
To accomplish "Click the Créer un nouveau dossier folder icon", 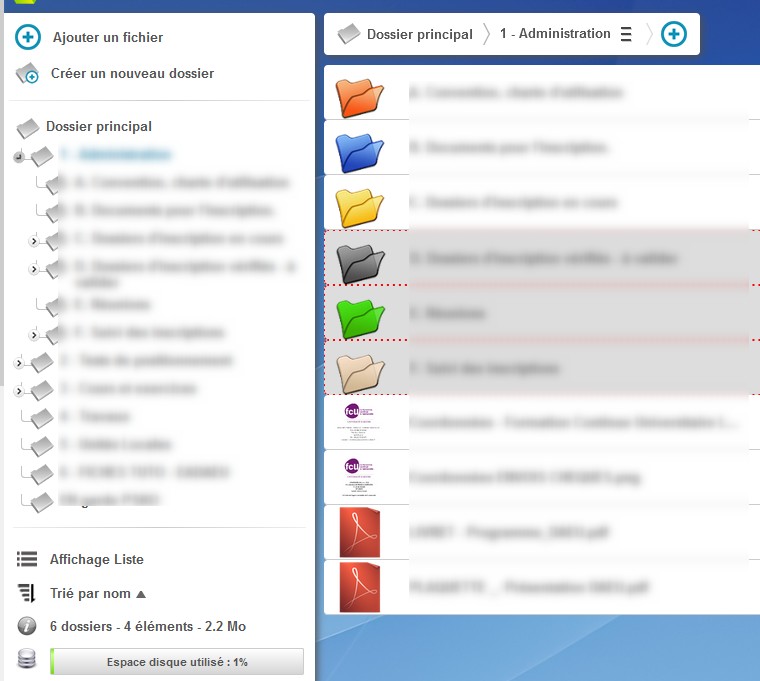I will [x=28, y=74].
